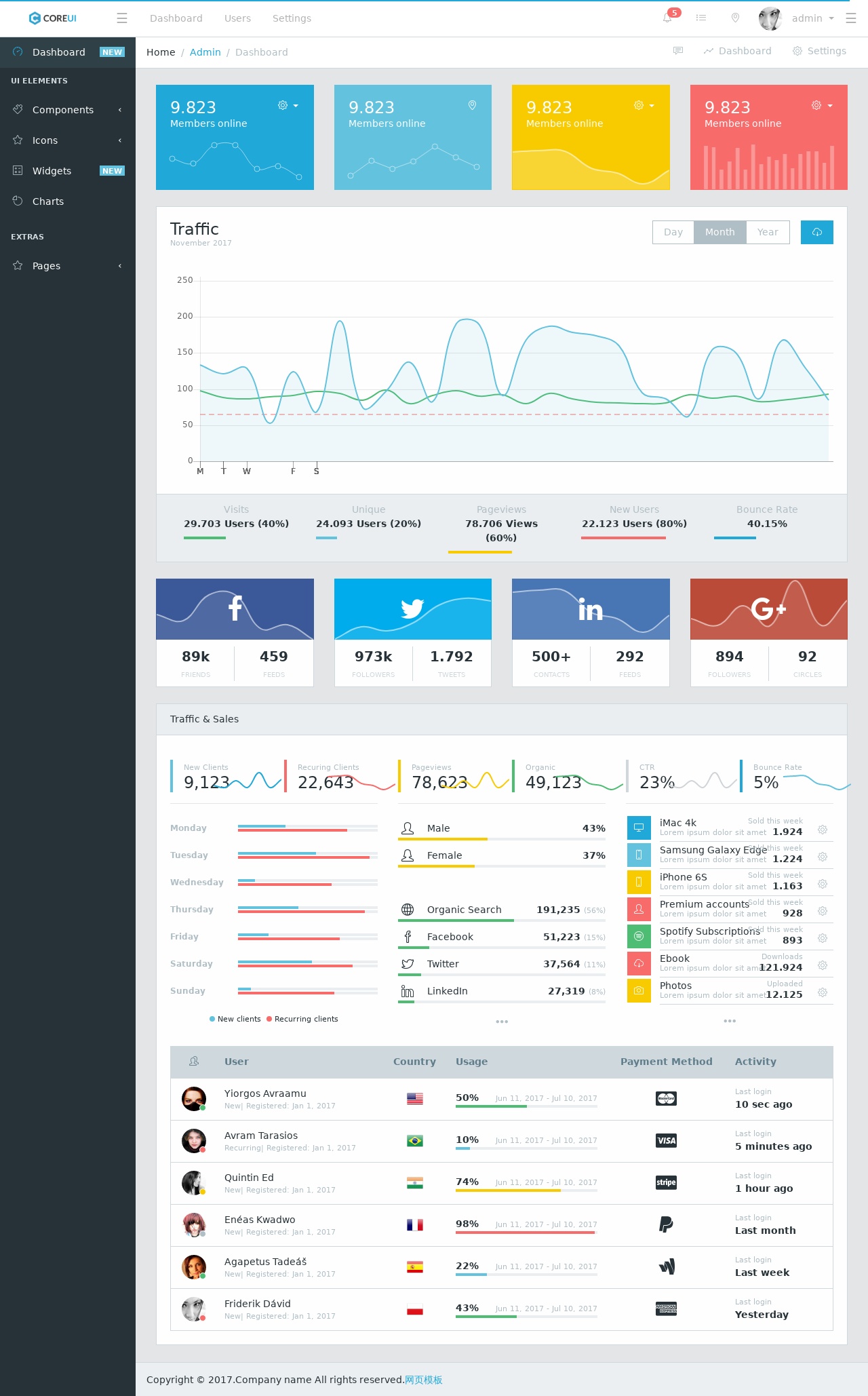Click Yiorgos Avraamu avatar
The image size is (868, 1396).
(x=194, y=1099)
